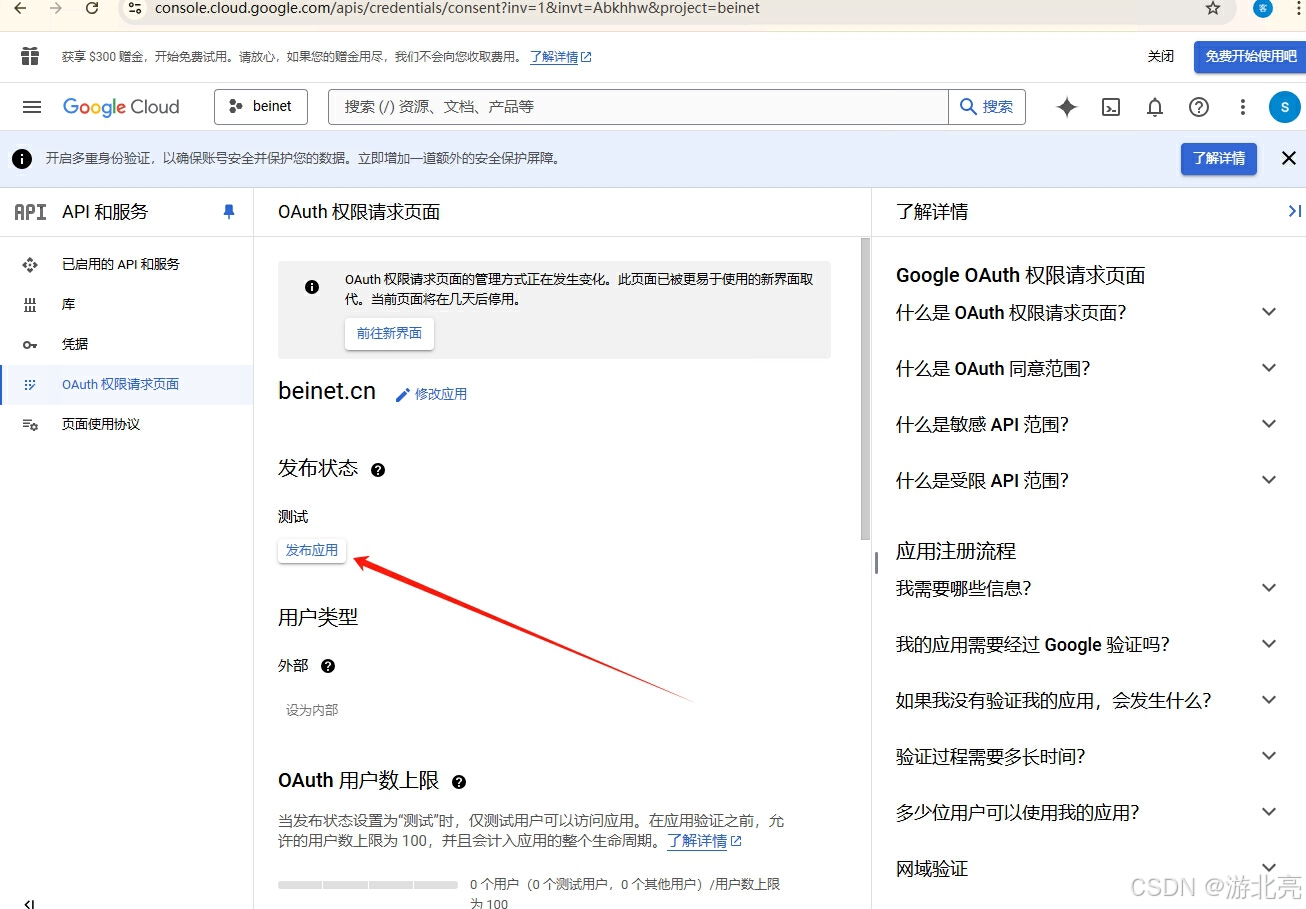Activate Cloud Shell terminal icon
This screenshot has height=909, width=1306.
pyautogui.click(x=1111, y=107)
